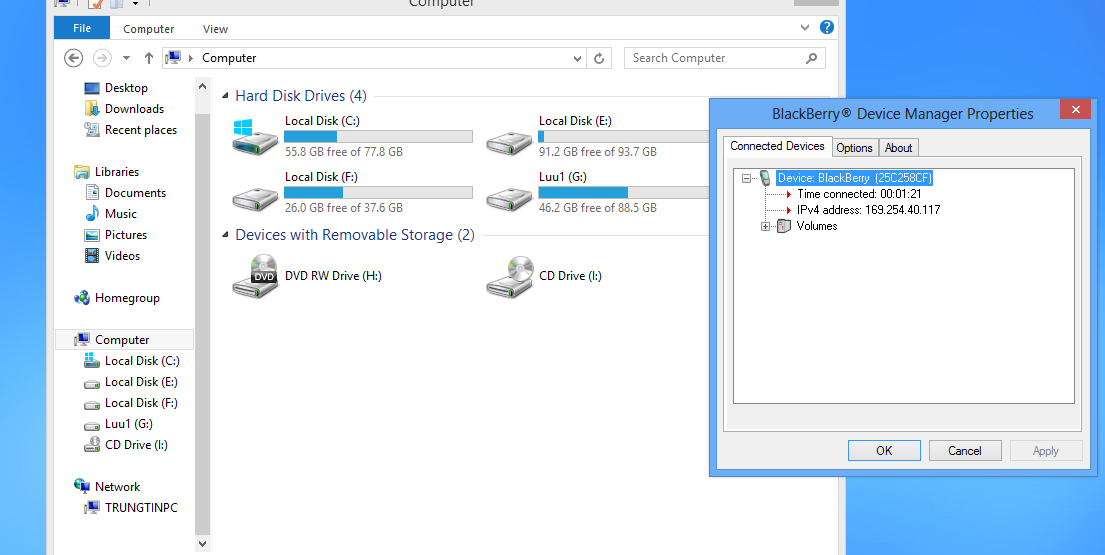Select the CD Drive (I:) icon in main pane
This screenshot has width=1105, height=555.
(x=509, y=276)
